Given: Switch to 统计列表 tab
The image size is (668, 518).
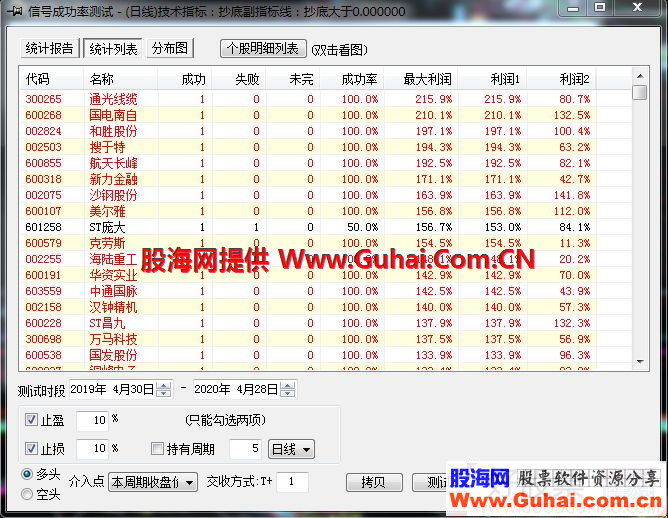Looking at the screenshot, I should (113, 49).
